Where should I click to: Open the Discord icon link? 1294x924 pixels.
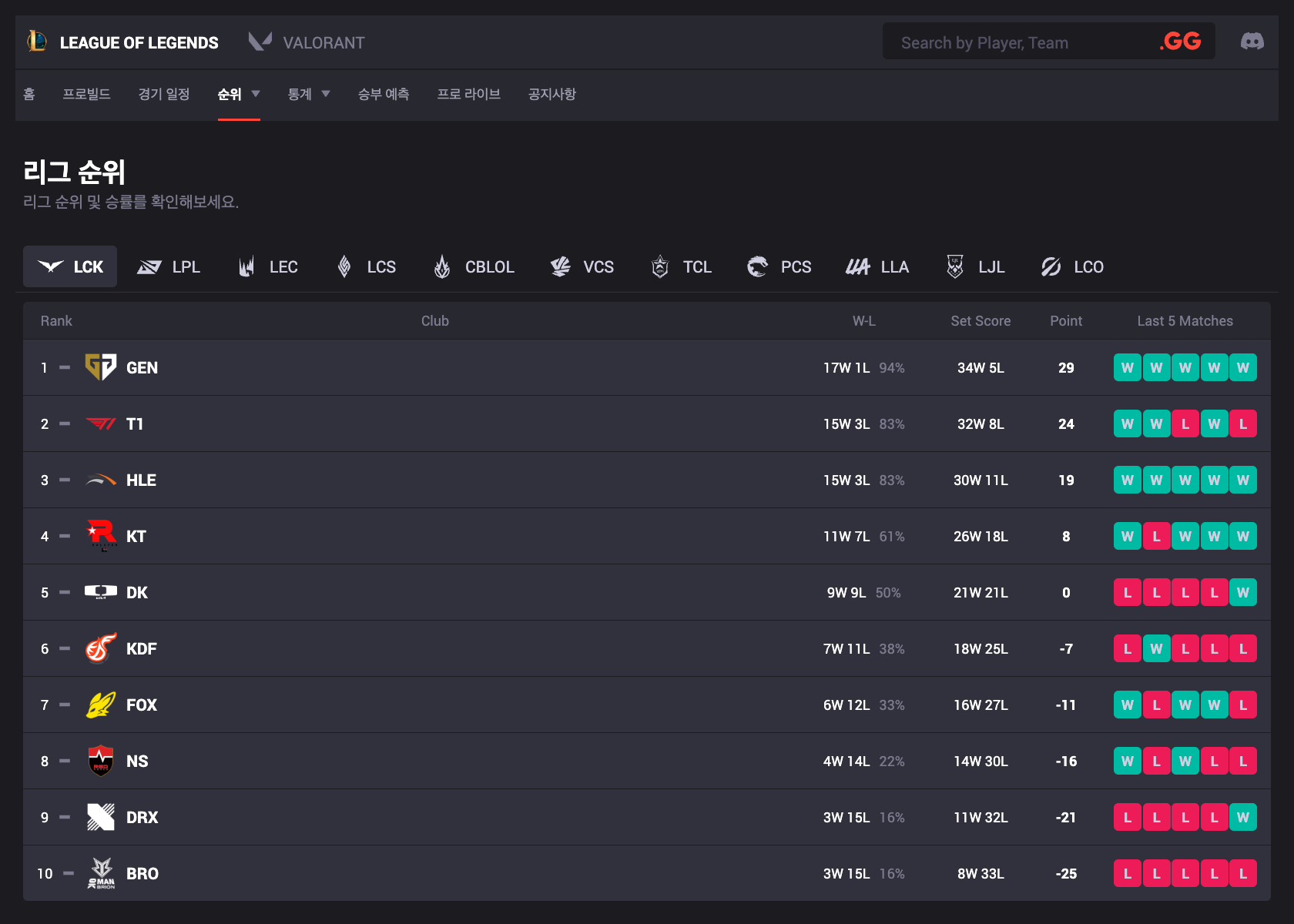[x=1252, y=42]
